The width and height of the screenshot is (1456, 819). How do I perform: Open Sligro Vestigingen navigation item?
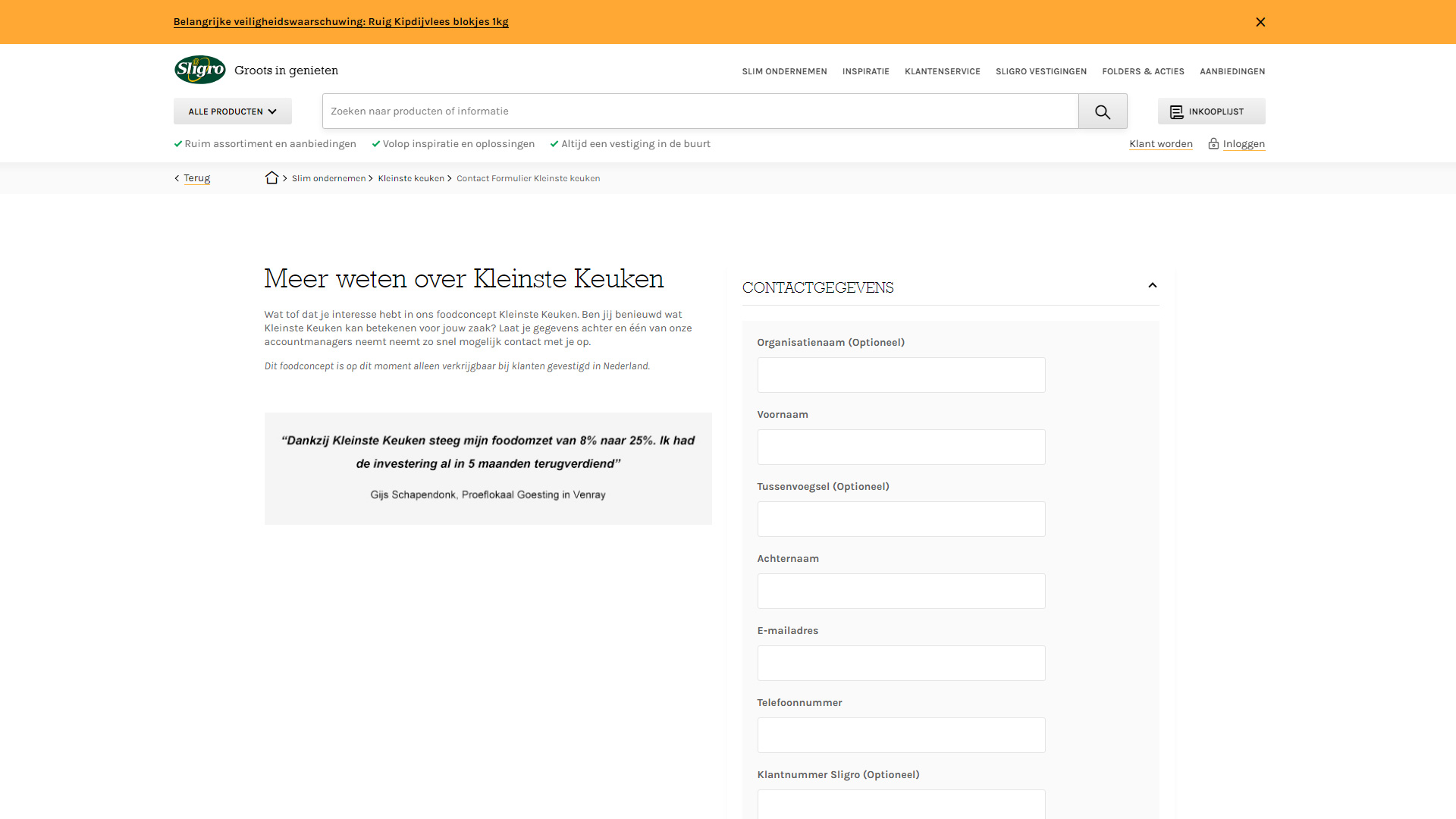pos(1040,71)
